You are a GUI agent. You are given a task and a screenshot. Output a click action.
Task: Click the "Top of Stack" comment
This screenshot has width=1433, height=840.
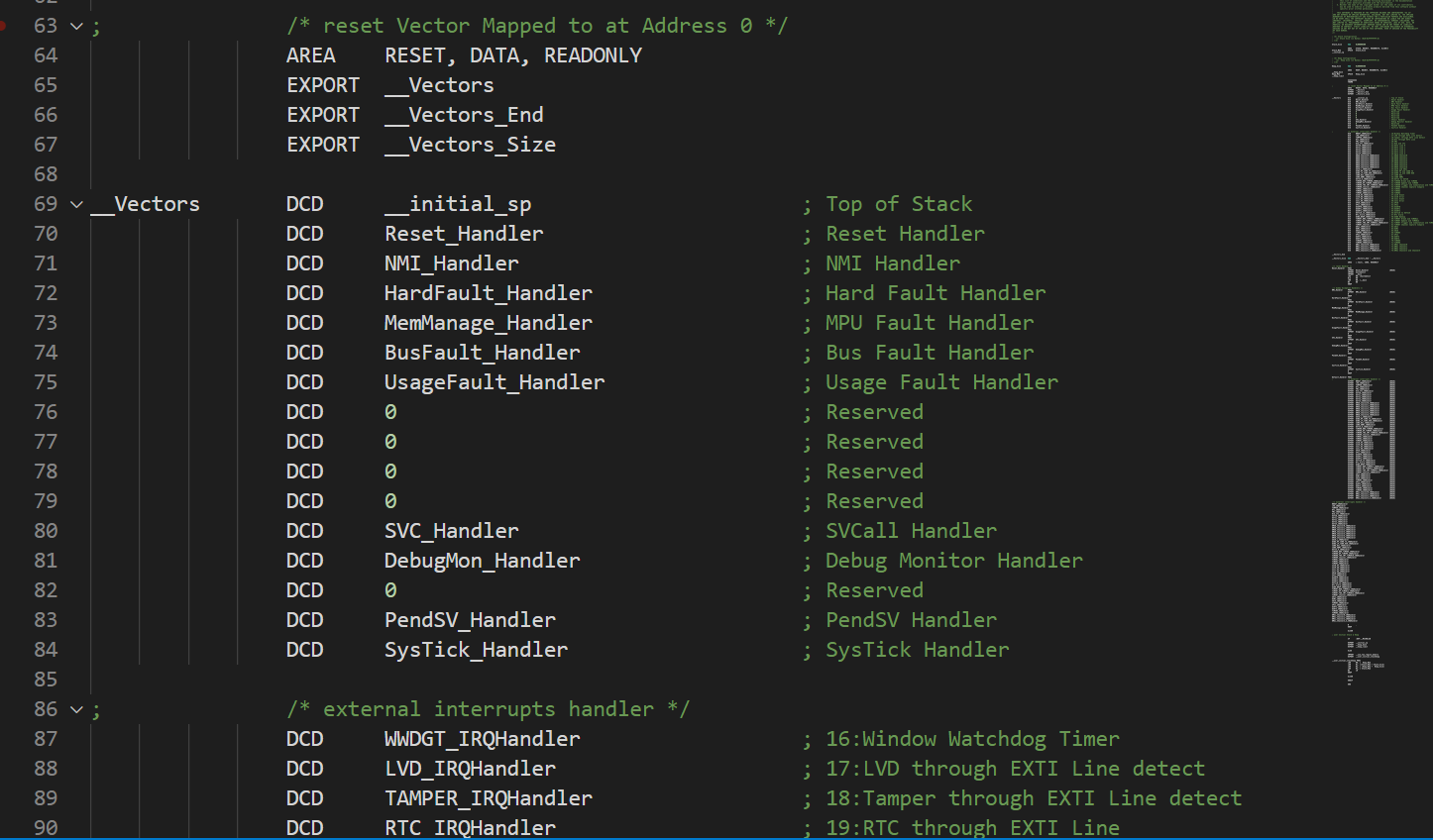[x=899, y=204]
